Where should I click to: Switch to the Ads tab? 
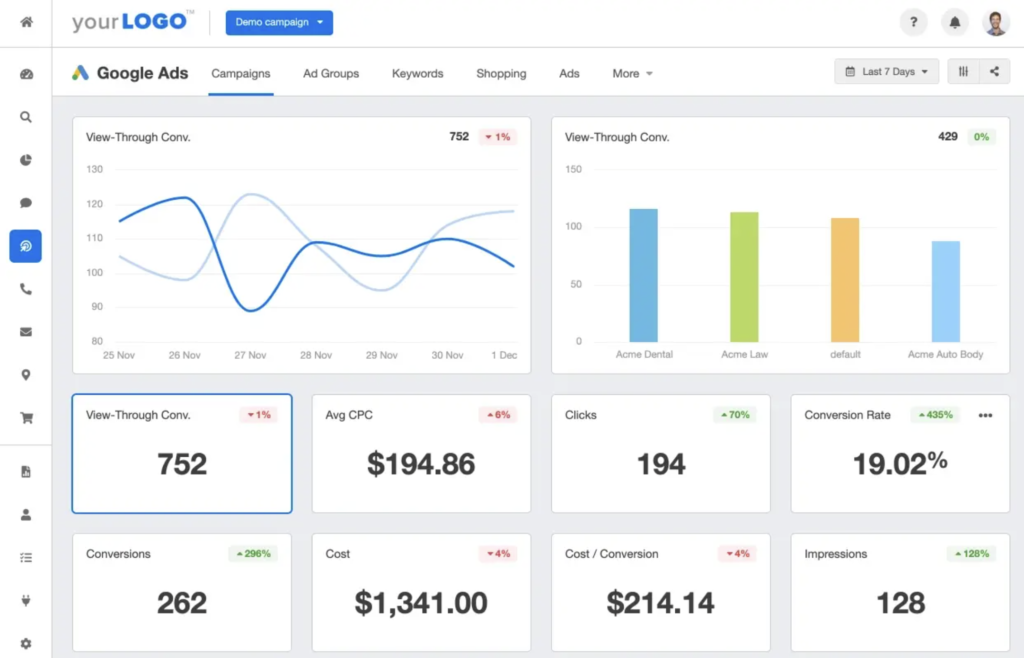pyautogui.click(x=569, y=74)
